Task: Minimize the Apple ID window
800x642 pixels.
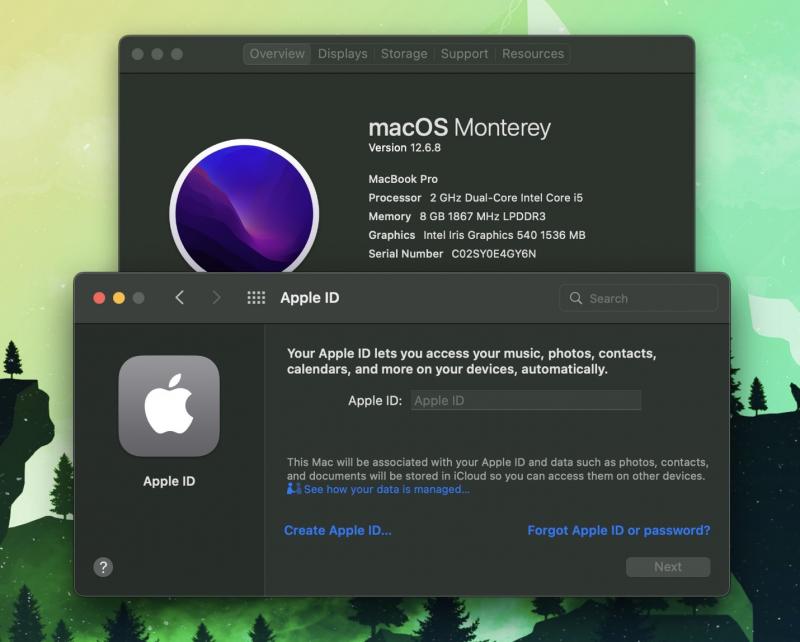Action: (x=119, y=298)
